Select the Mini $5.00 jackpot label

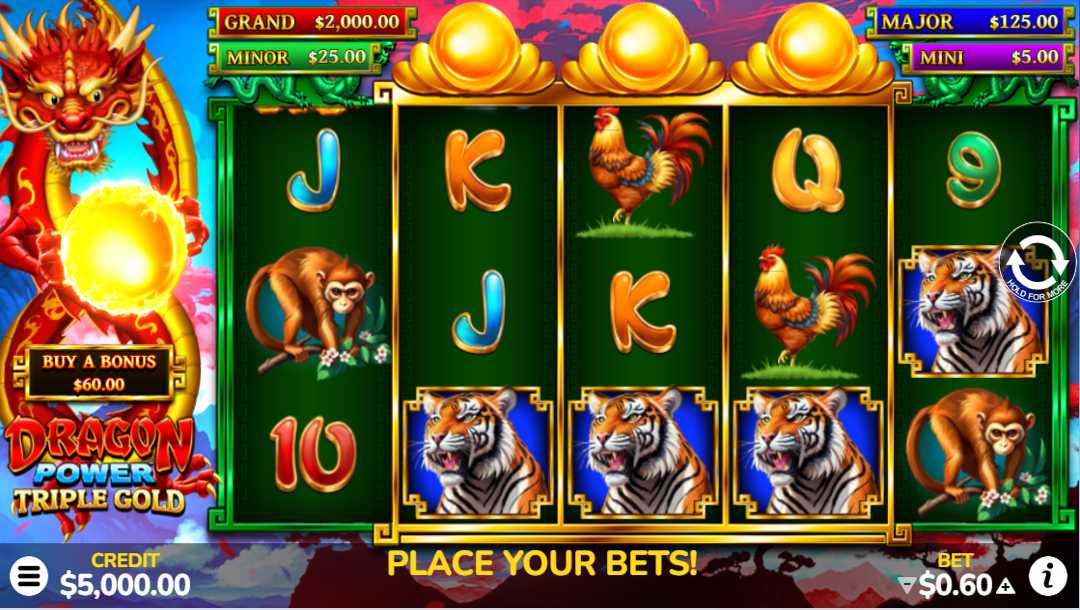tap(988, 57)
